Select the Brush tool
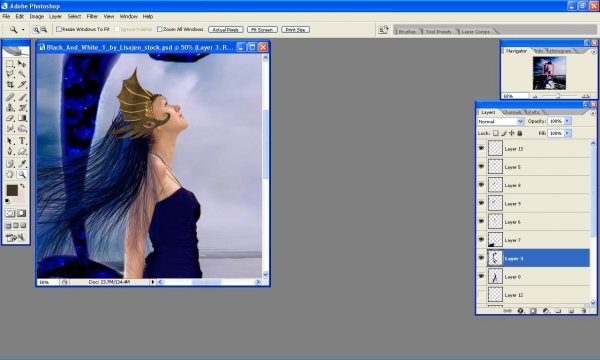Screen dimensions: 600x360 (x=22, y=97)
